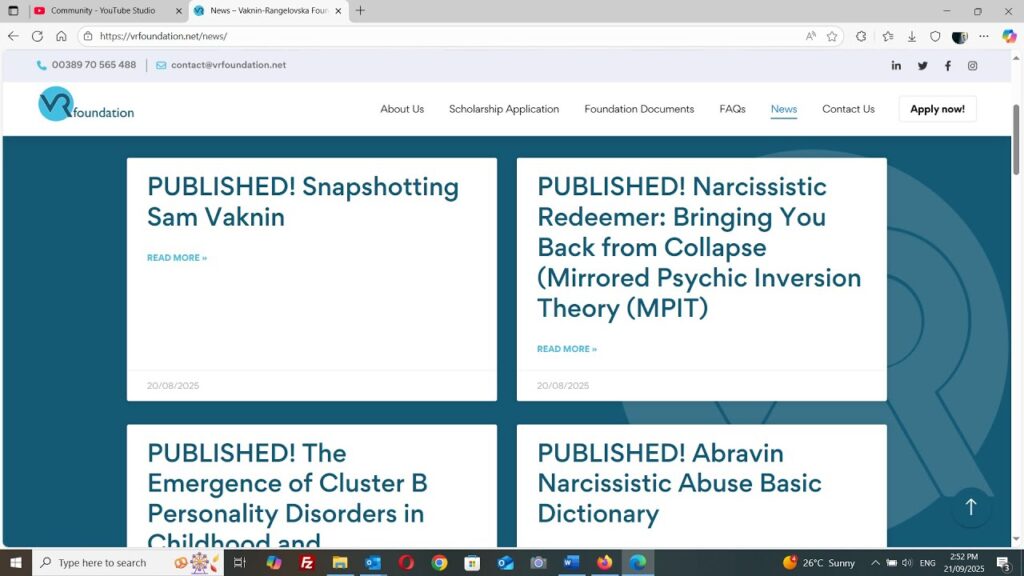The height and width of the screenshot is (576, 1024).
Task: Open the Scholarship Application menu item
Action: pyautogui.click(x=503, y=109)
